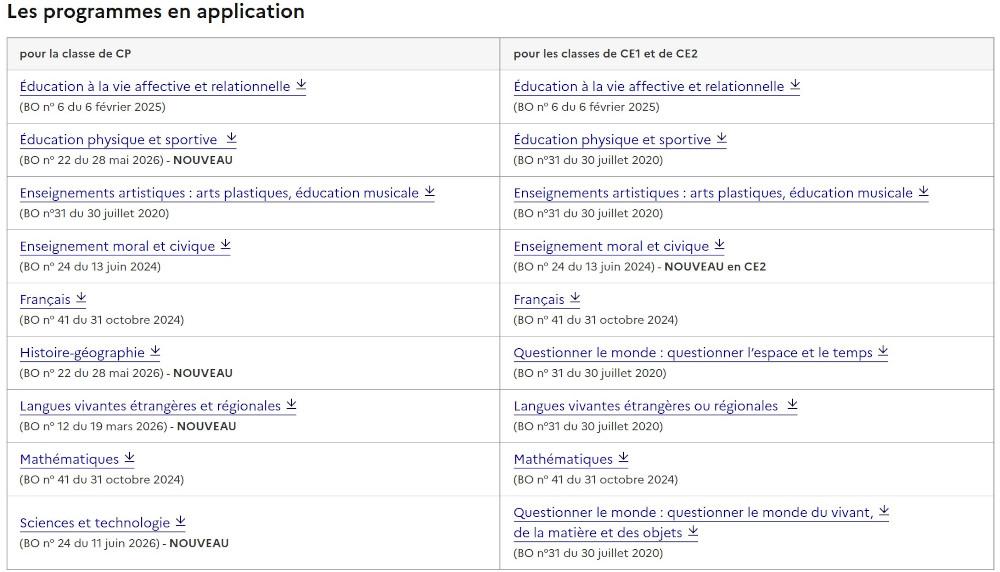
Task: Open CP Enseignement moral et civique link
Action: pyautogui.click(x=117, y=246)
